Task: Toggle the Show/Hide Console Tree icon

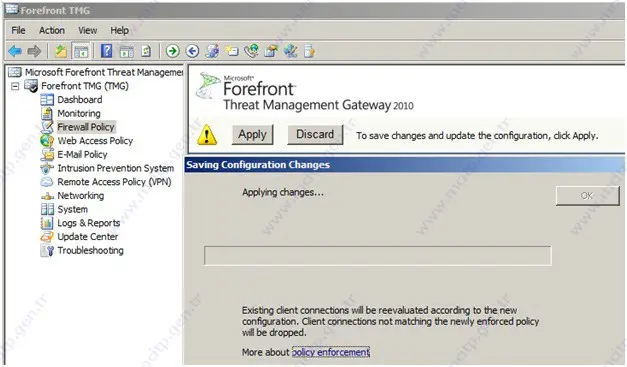Action: click(x=81, y=51)
